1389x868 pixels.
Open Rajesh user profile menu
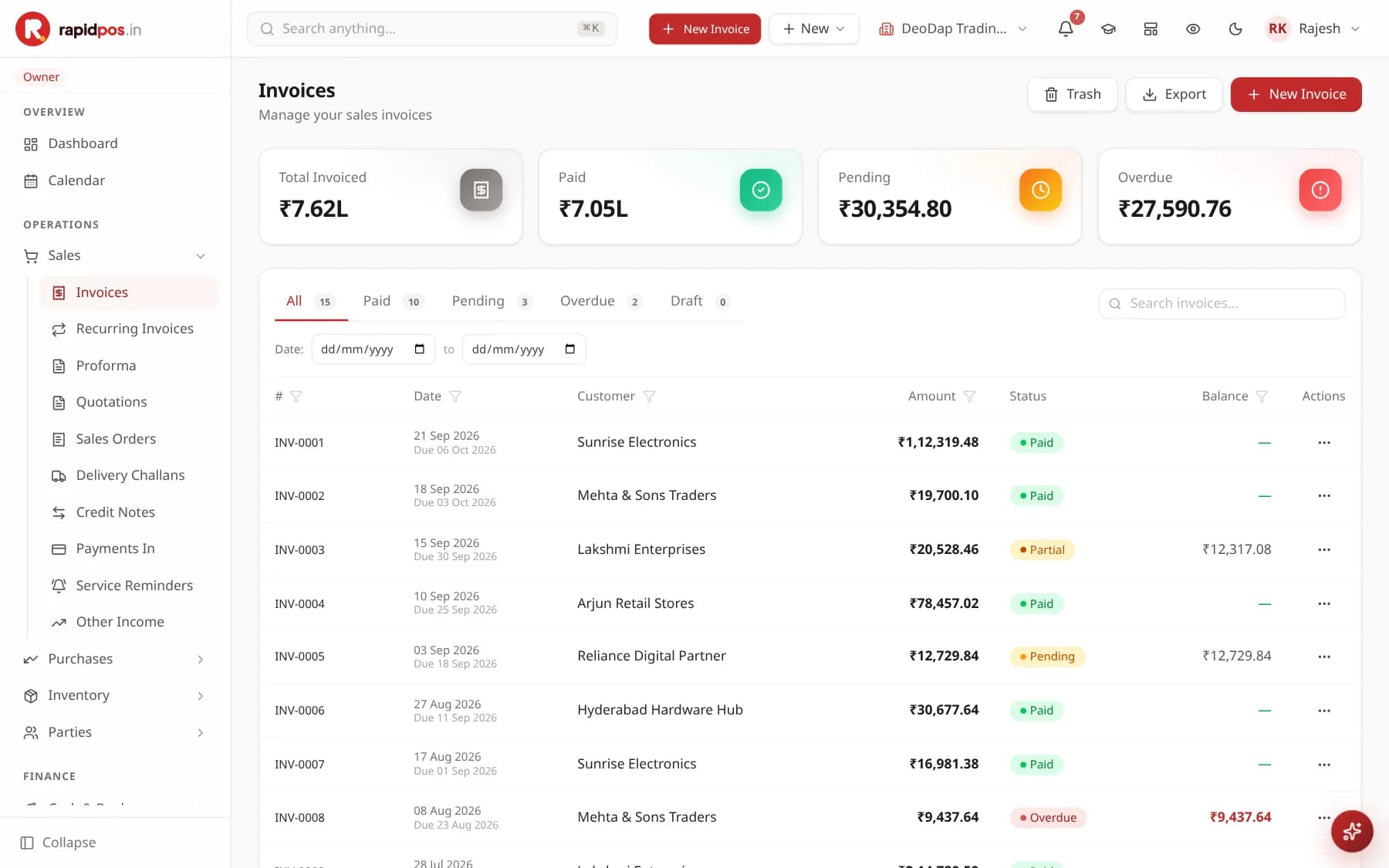(1313, 29)
